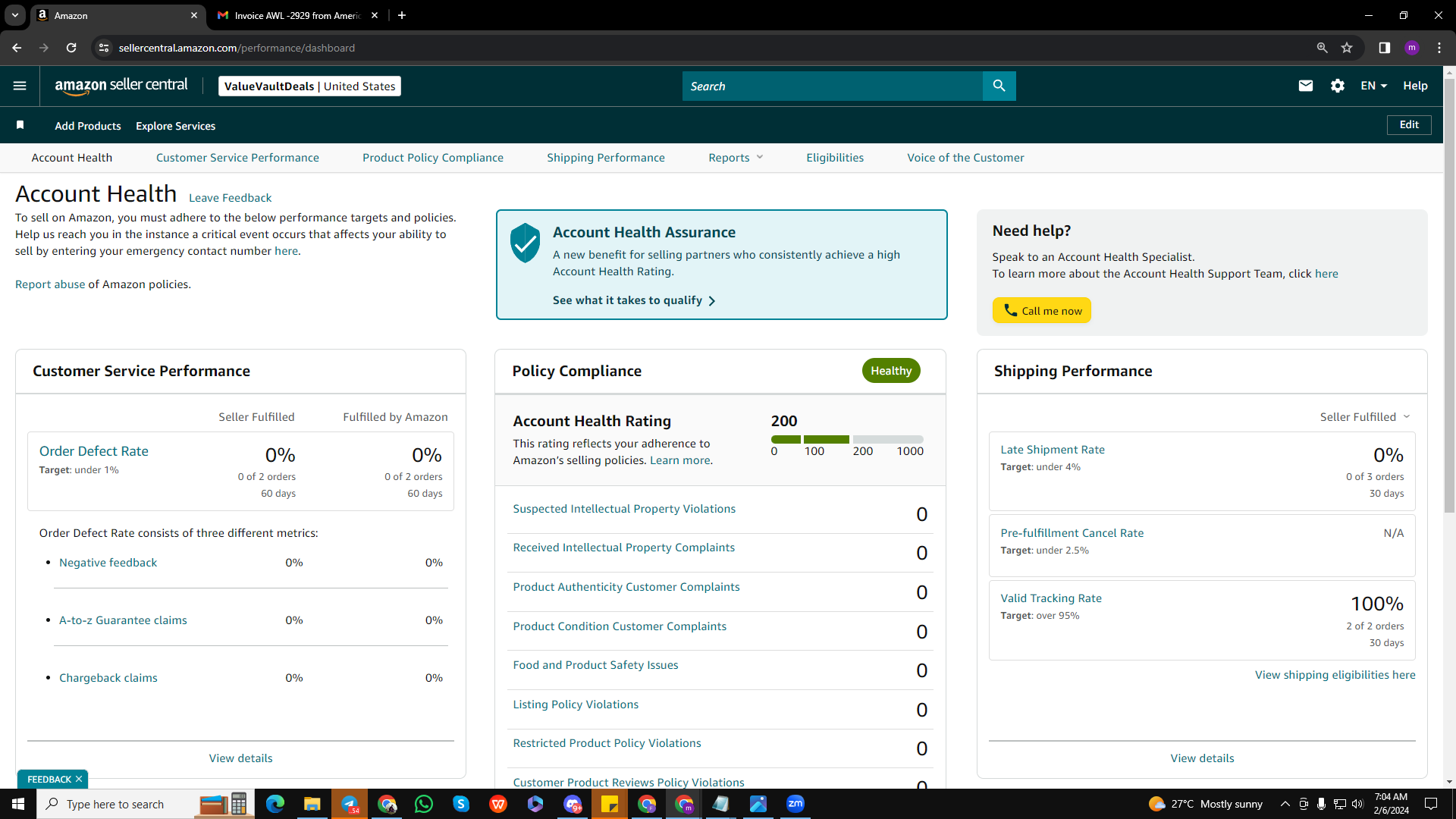Open Skype from the taskbar
The image size is (1456, 819).
click(x=461, y=804)
